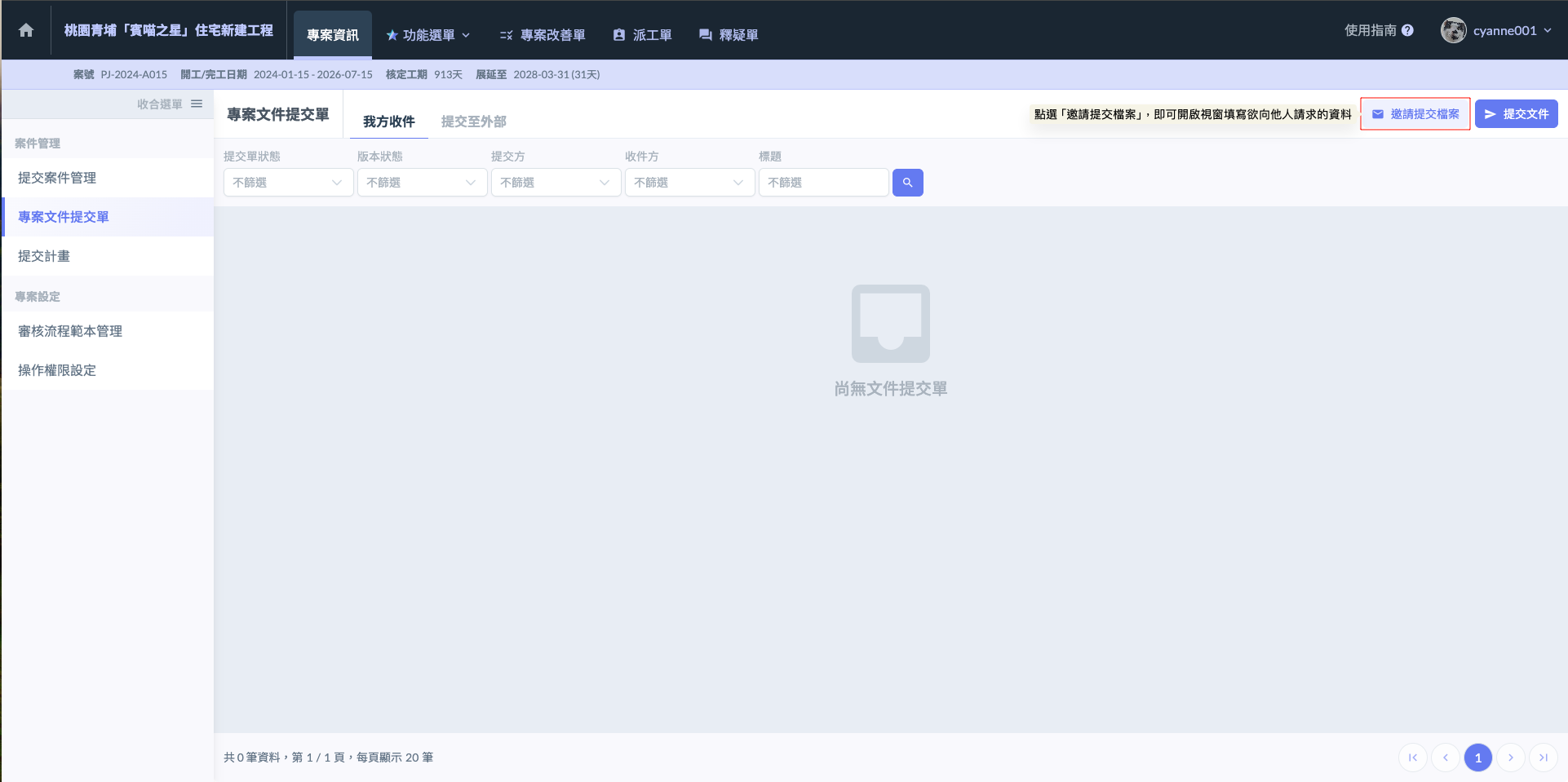Click the question mark help icon
Image resolution: width=1568 pixels, height=782 pixels.
[x=1407, y=30]
